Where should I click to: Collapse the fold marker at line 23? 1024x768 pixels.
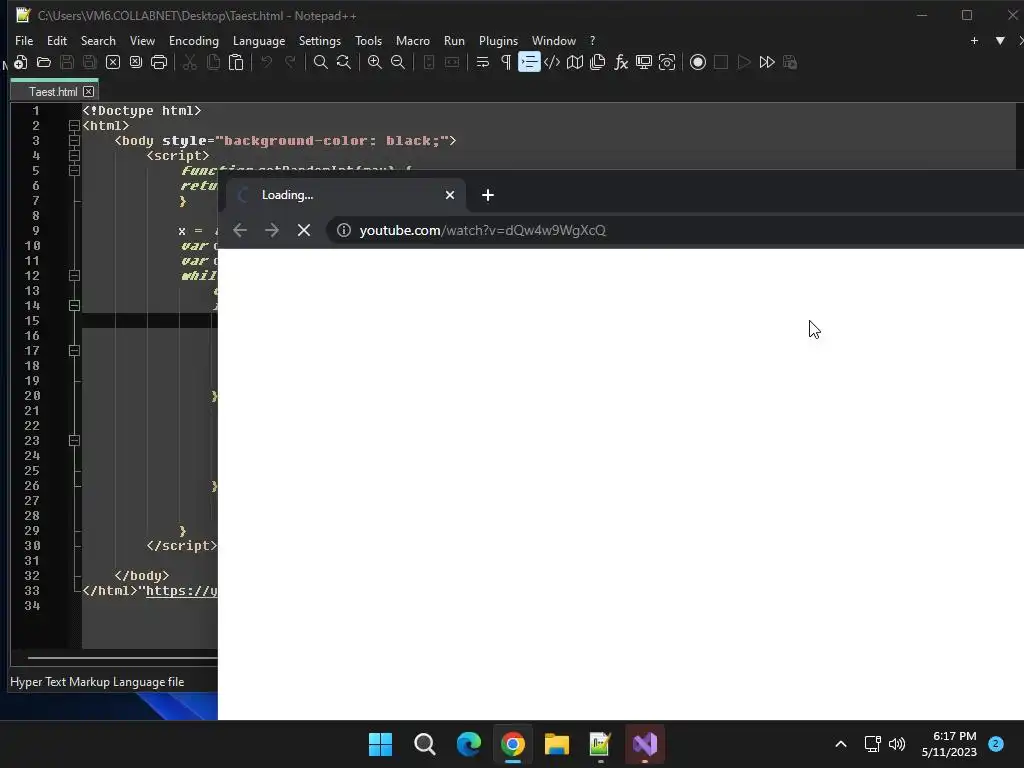[74, 441]
